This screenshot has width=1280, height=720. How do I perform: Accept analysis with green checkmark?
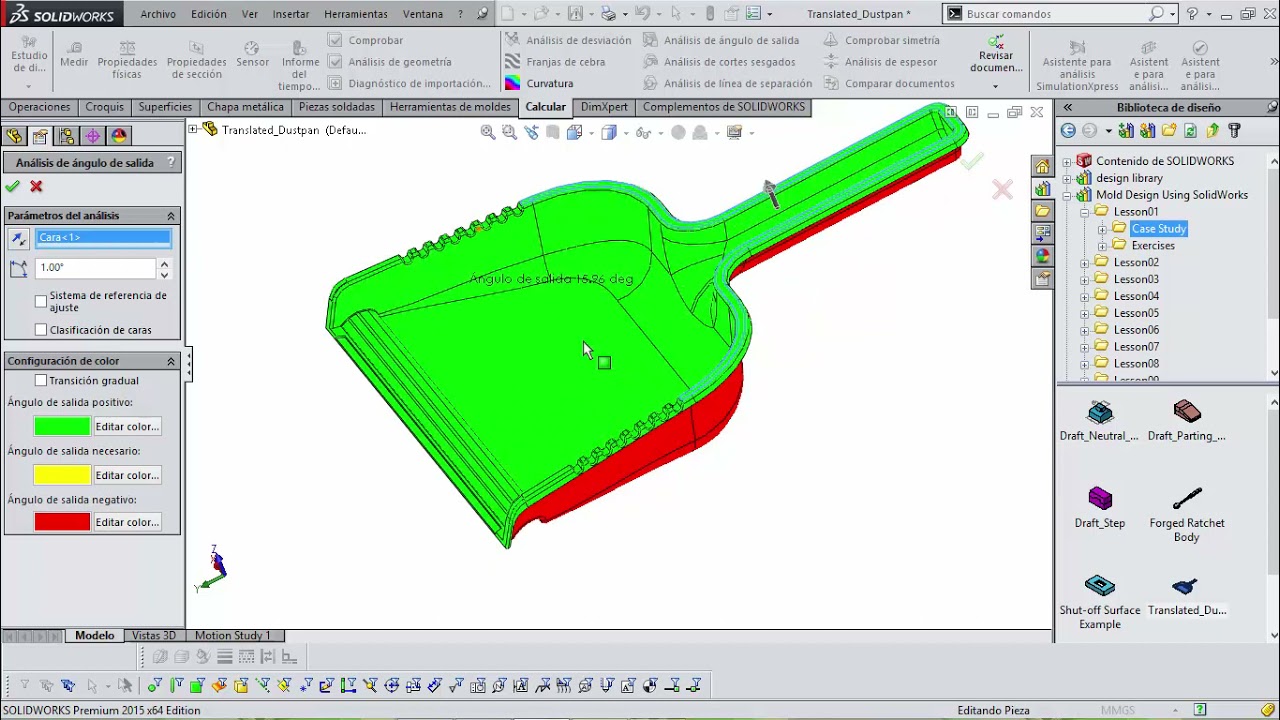(x=12, y=186)
